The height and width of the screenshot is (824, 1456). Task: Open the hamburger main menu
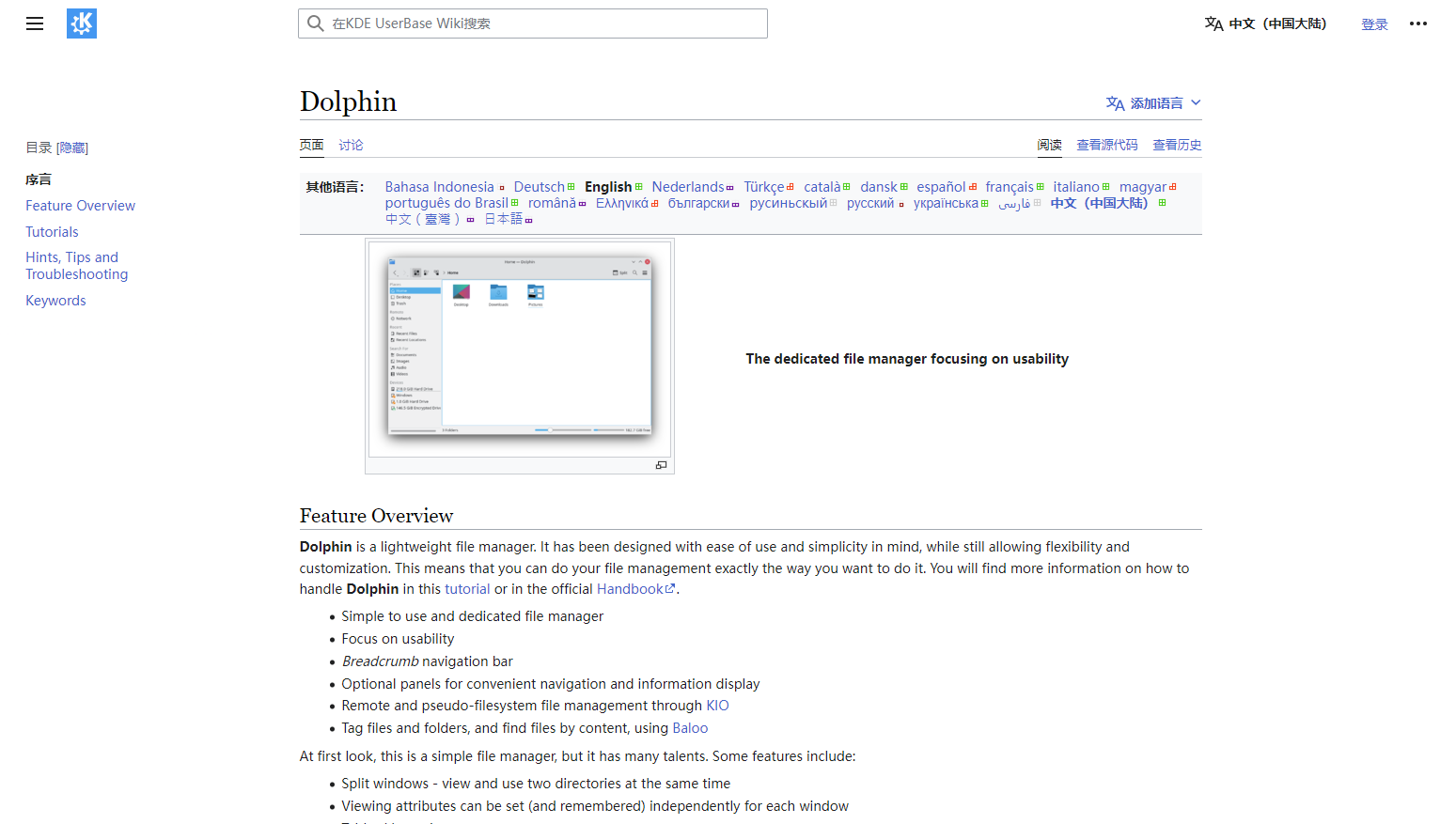tap(35, 23)
